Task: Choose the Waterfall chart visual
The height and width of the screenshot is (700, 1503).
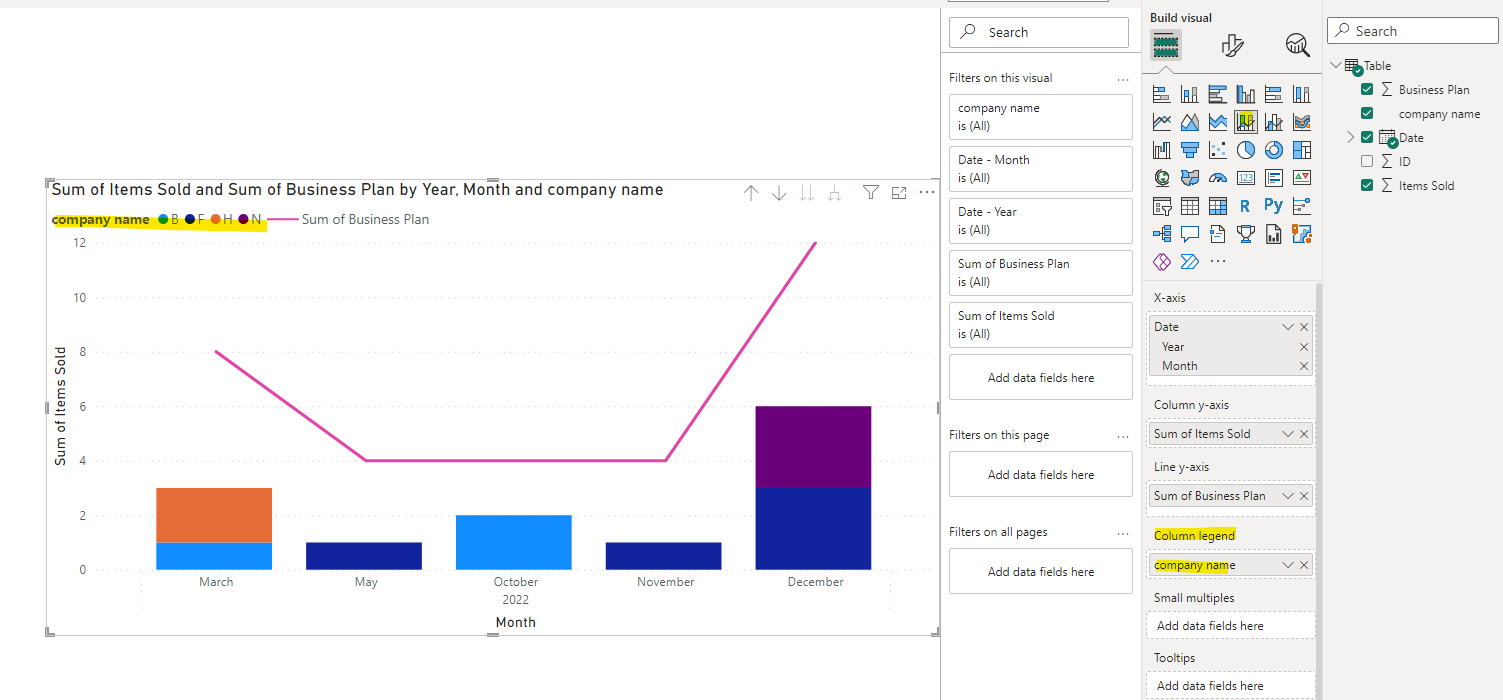Action: pos(1162,150)
